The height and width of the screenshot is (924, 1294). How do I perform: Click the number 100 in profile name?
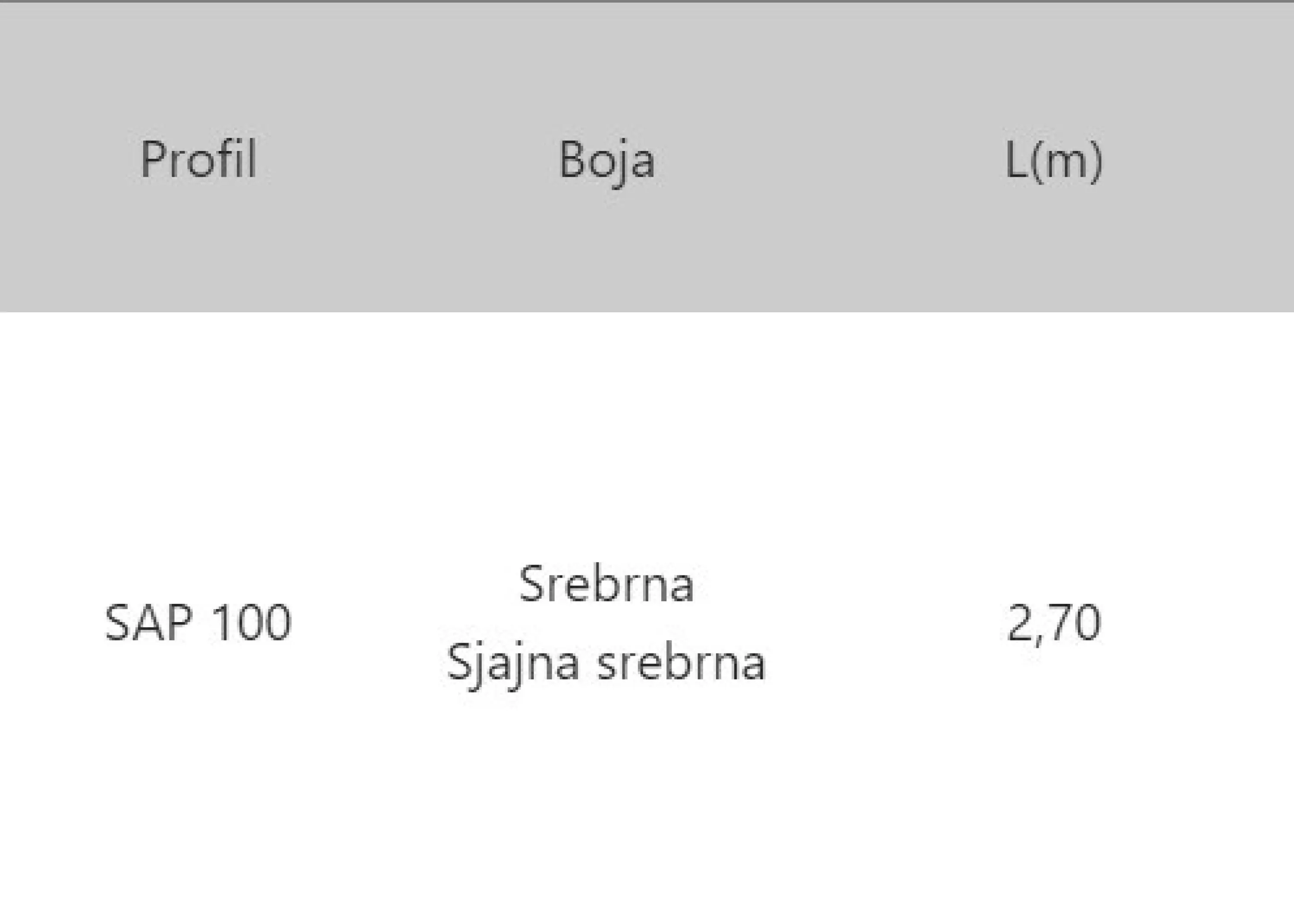pos(251,623)
